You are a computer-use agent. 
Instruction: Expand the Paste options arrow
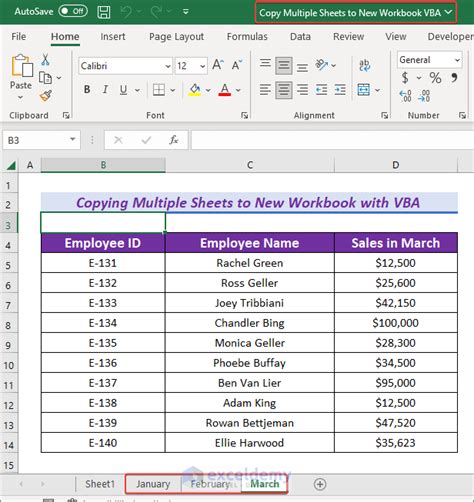[x=20, y=97]
